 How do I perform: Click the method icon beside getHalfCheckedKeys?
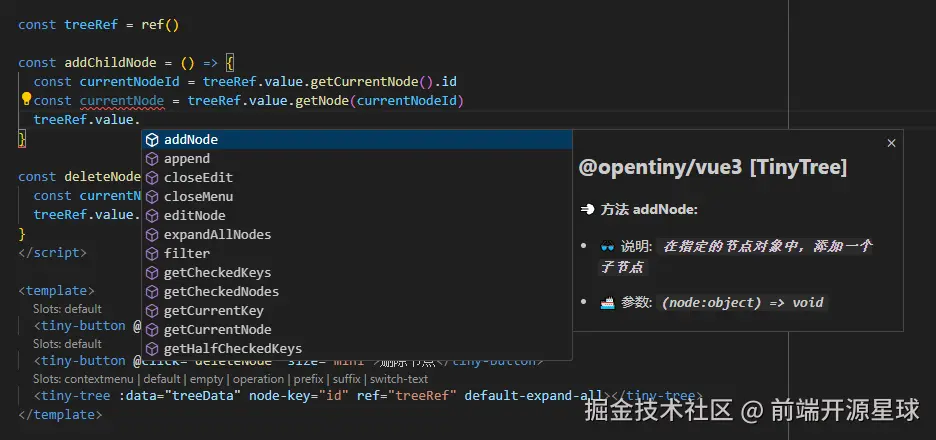pyautogui.click(x=152, y=348)
